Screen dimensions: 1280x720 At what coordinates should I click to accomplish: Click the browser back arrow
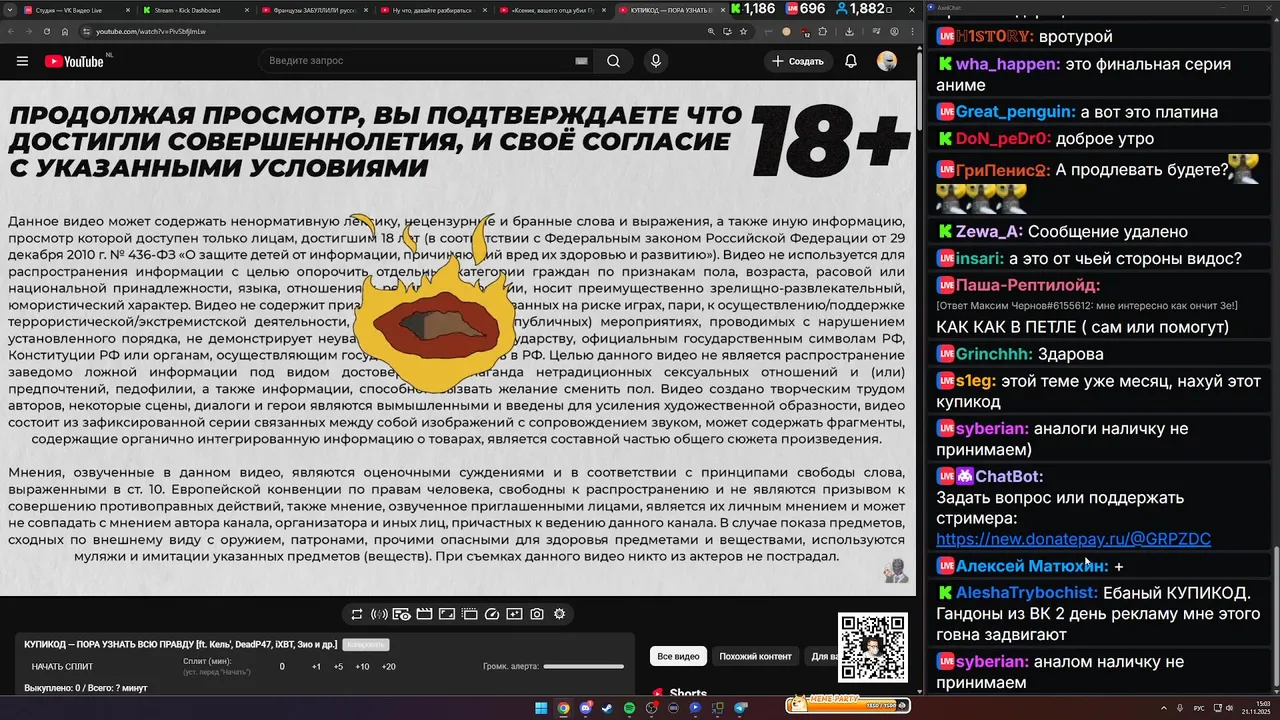click(11, 31)
